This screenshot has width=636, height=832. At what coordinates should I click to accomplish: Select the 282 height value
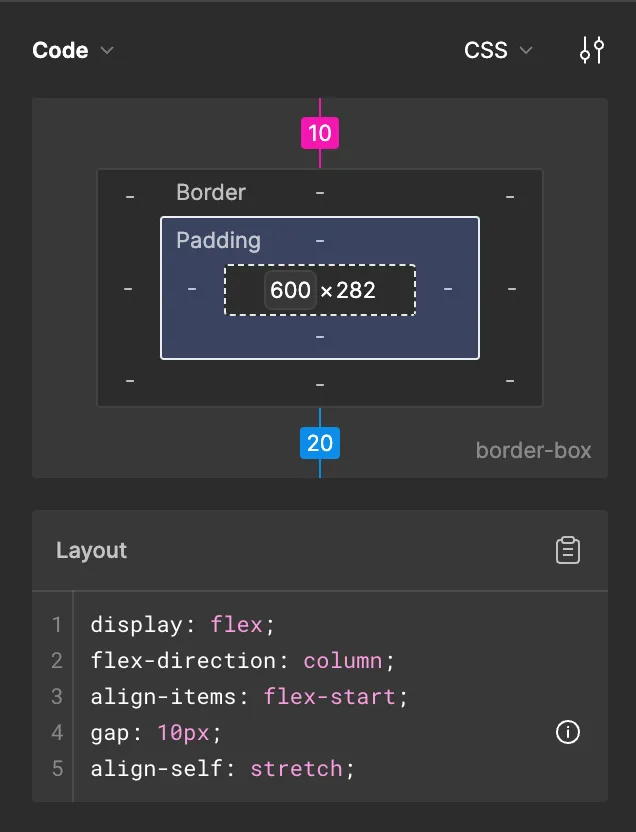point(355,290)
